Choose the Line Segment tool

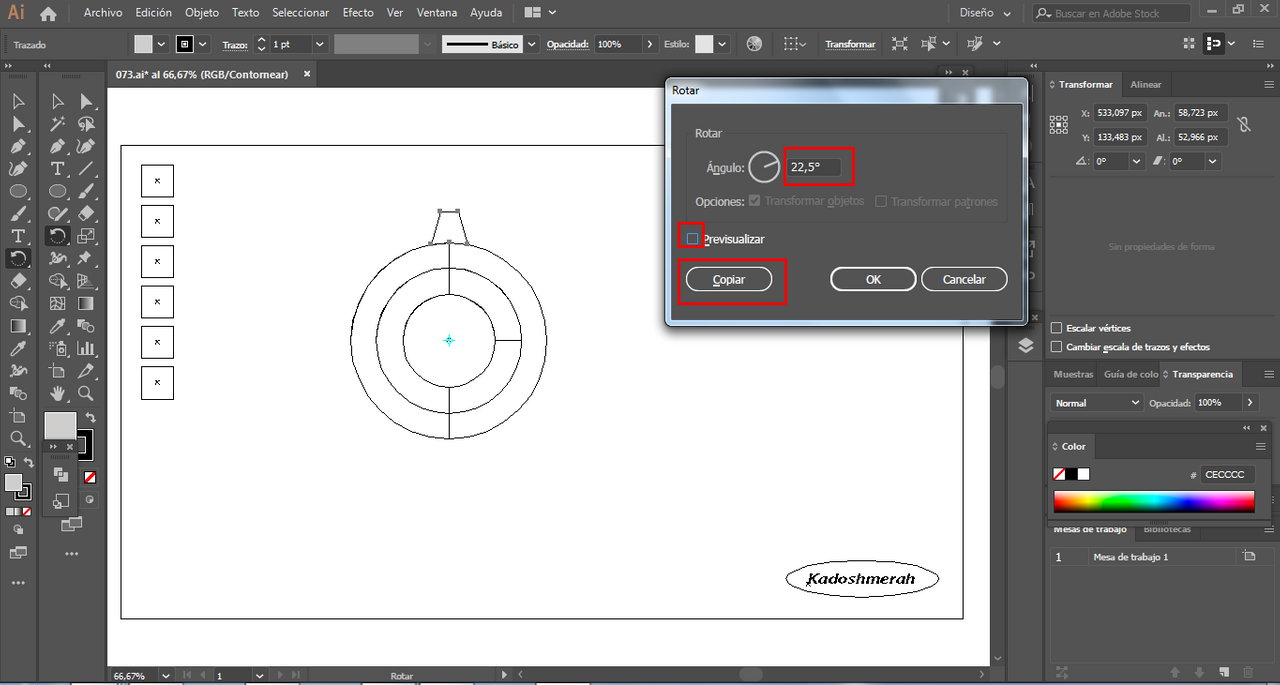tap(87, 169)
